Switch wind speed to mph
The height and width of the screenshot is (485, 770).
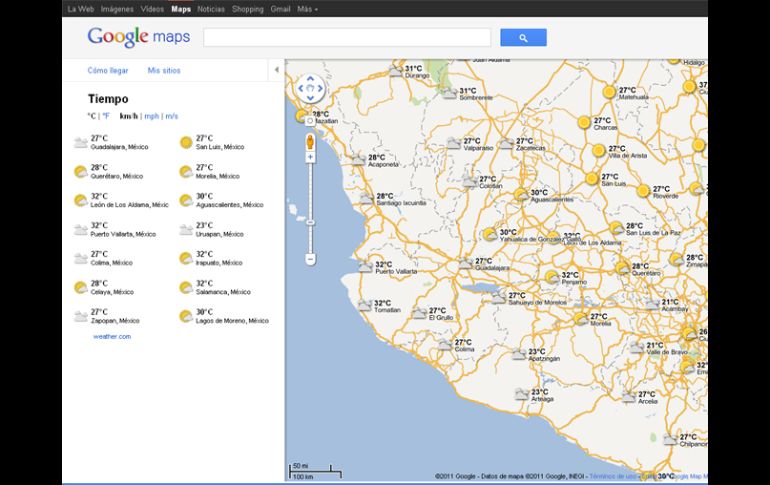tap(151, 116)
